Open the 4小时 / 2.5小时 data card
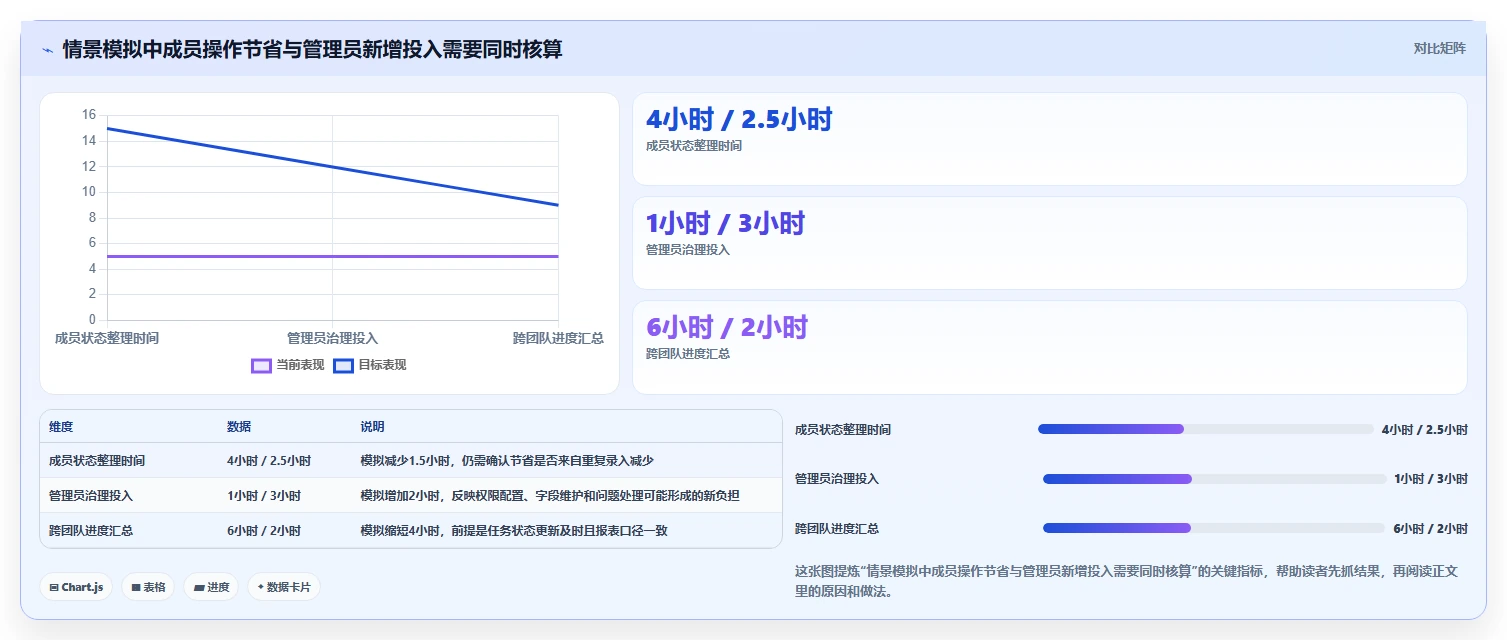Image resolution: width=1507 pixels, height=640 pixels. [1050, 139]
